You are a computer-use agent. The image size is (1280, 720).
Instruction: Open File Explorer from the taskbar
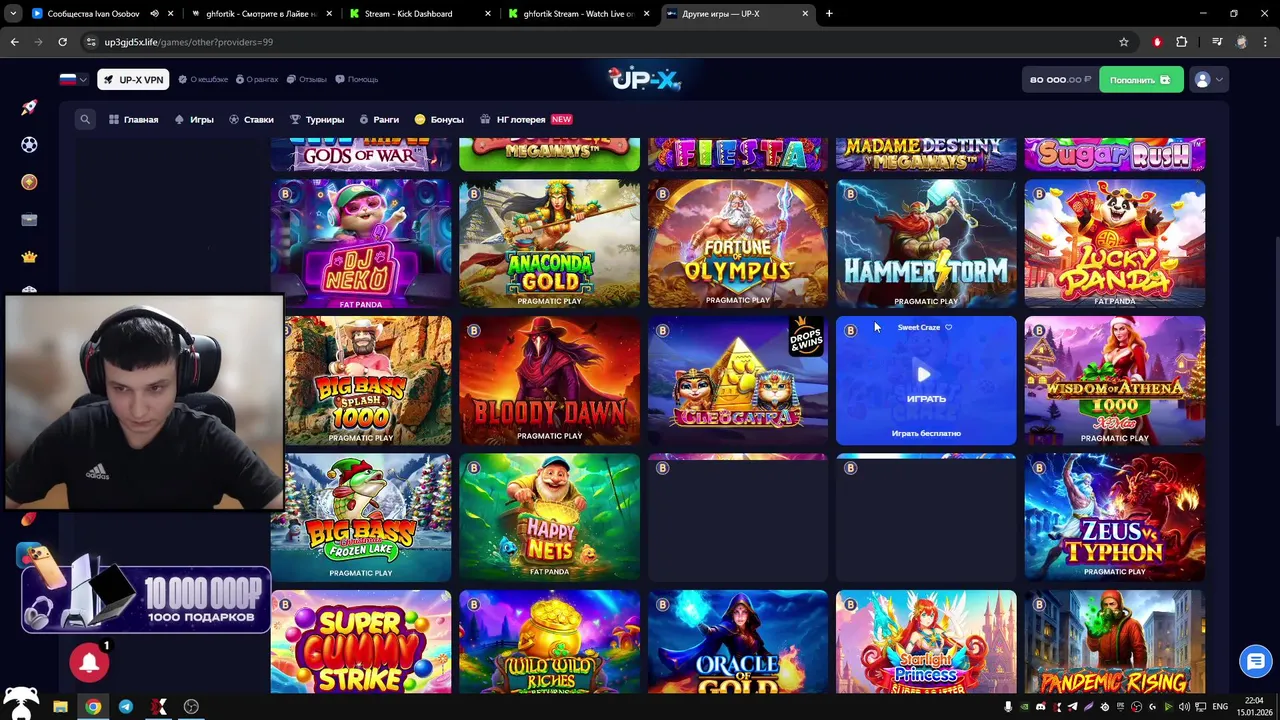pyautogui.click(x=60, y=706)
